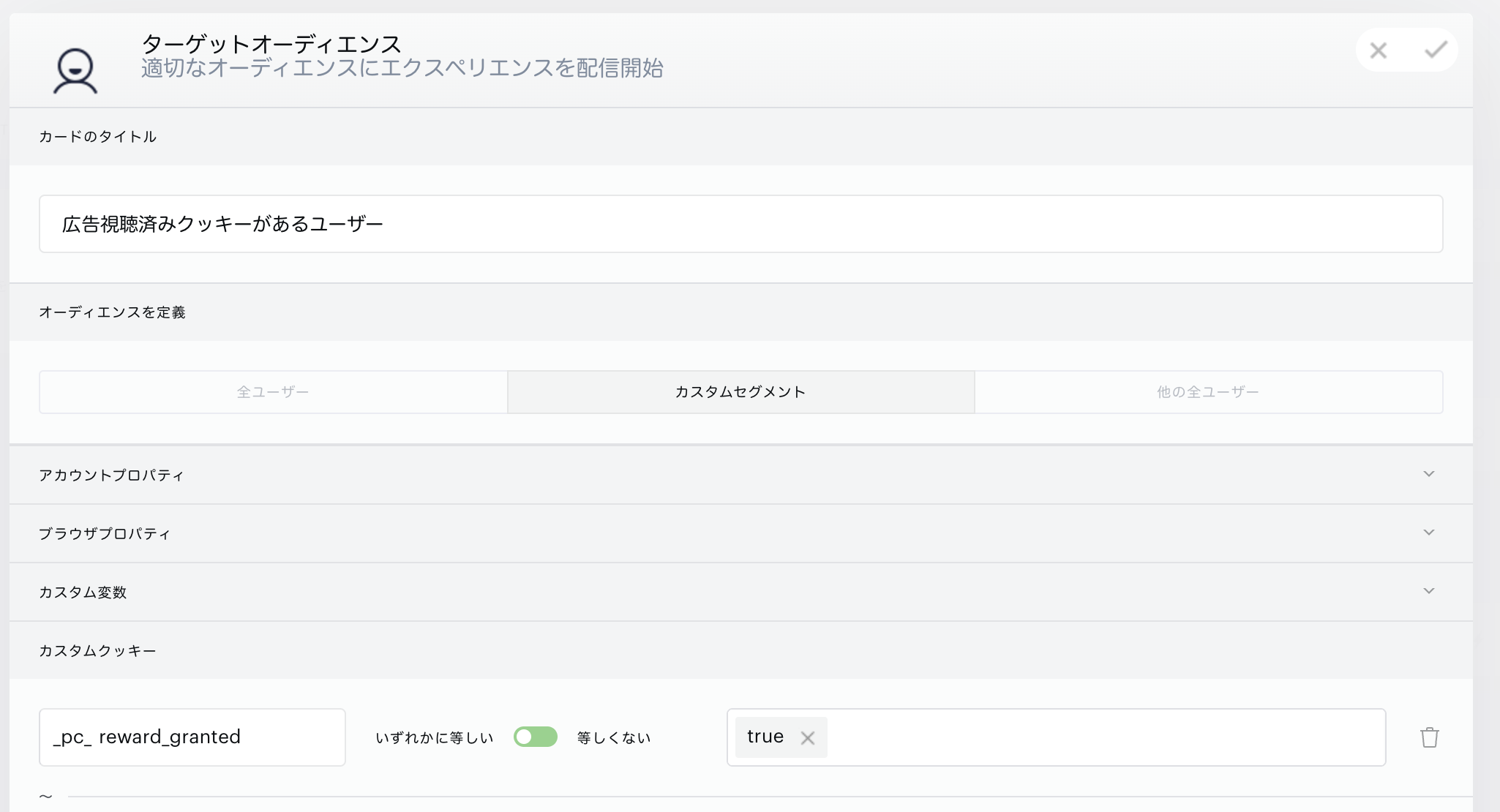Image resolution: width=1500 pixels, height=812 pixels.
Task: Click the オーディエンスを定義 section header
Action: pyautogui.click(x=112, y=312)
